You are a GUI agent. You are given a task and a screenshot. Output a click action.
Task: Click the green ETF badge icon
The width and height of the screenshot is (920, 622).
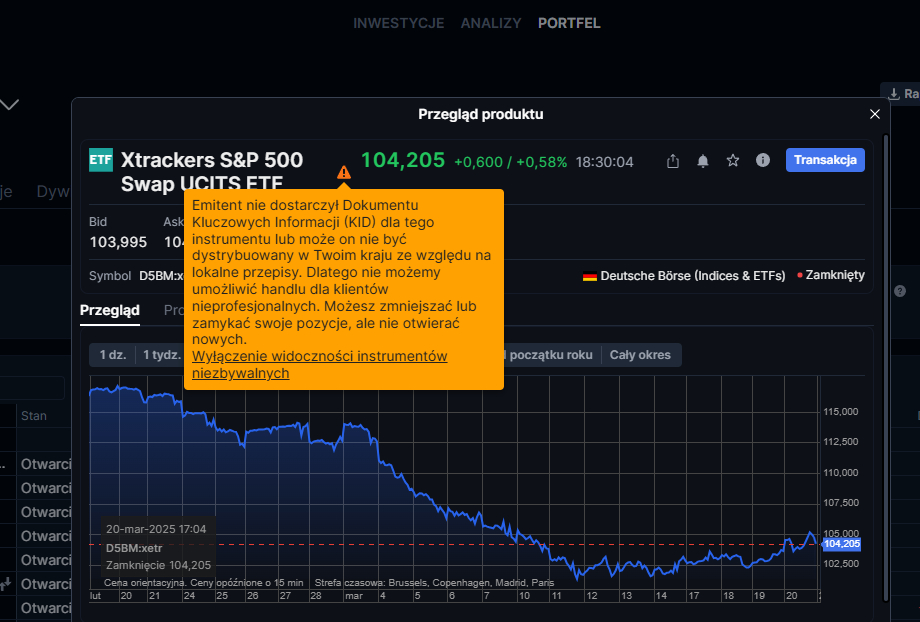point(101,160)
